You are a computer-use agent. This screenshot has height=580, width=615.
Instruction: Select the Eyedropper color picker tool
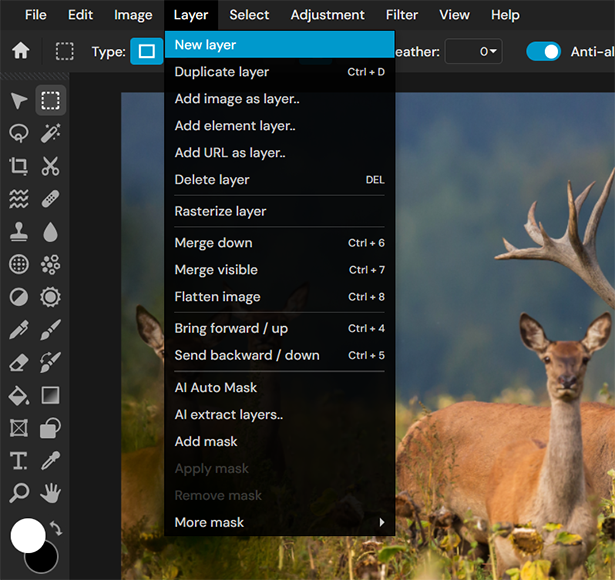51,461
